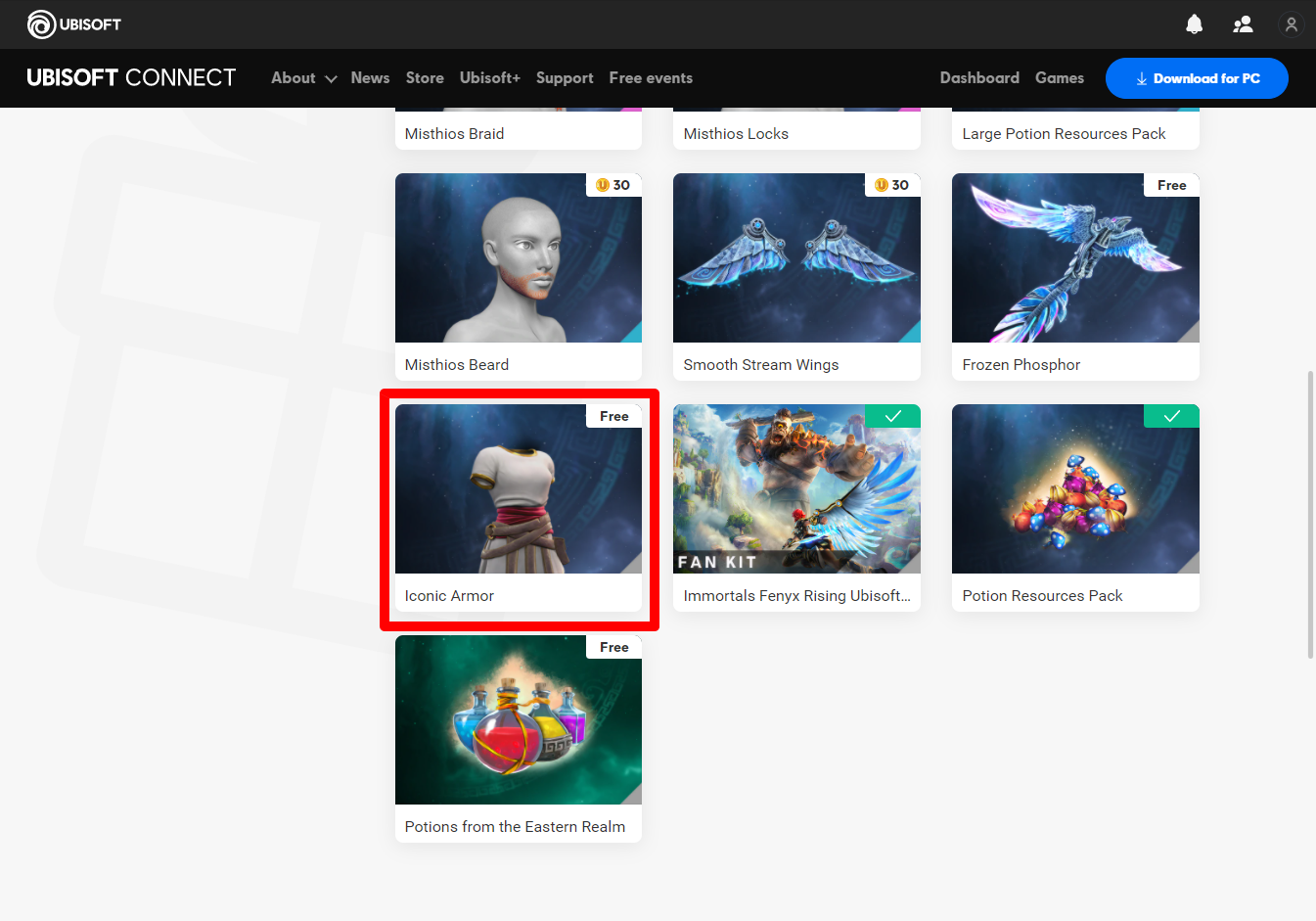This screenshot has width=1316, height=921.
Task: Click the page vertical scrollbar
Action: tap(1311, 515)
